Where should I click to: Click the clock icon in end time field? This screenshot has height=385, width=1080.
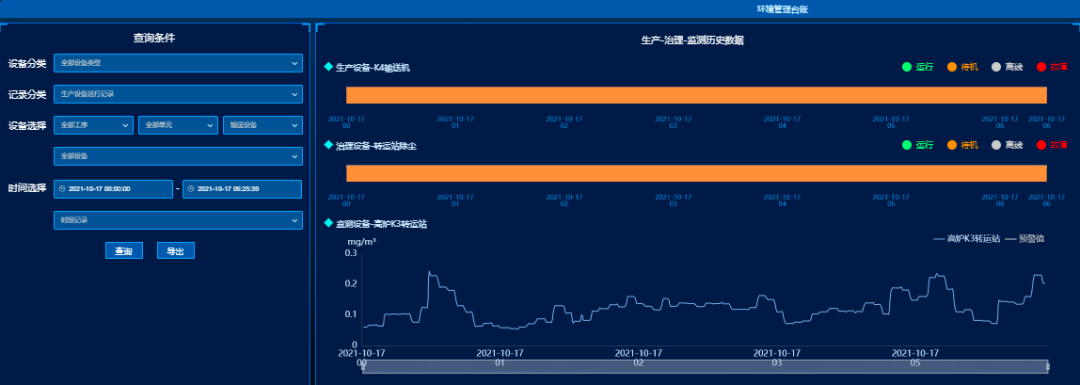pos(191,189)
